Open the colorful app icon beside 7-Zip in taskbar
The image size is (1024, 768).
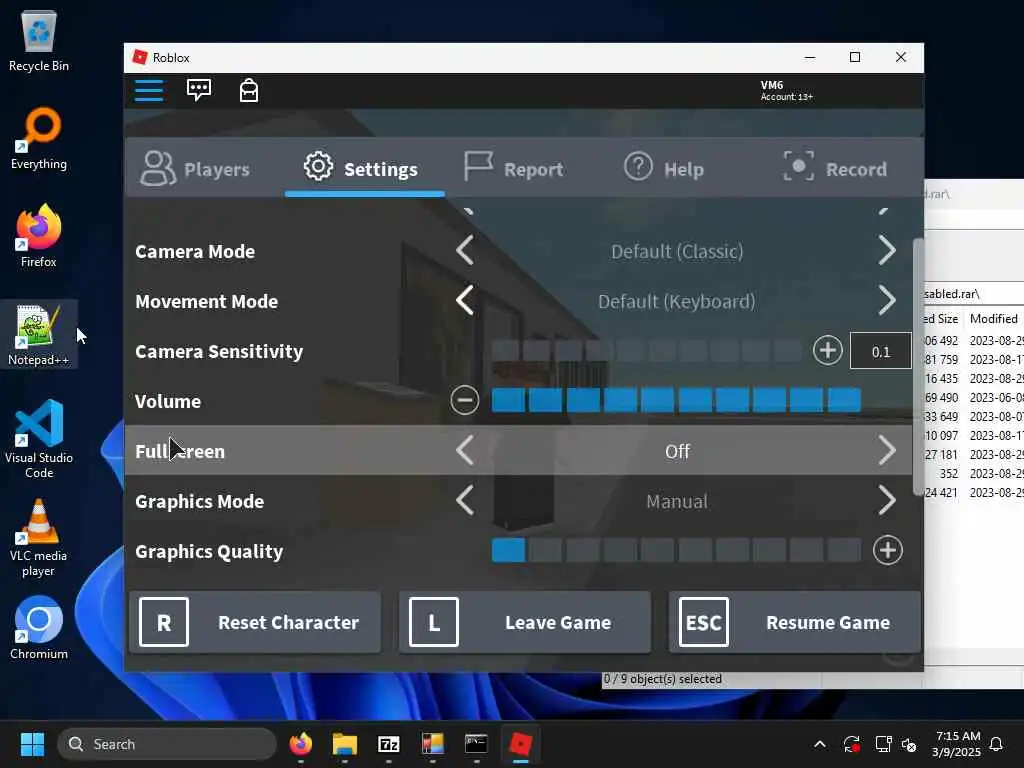tap(432, 744)
